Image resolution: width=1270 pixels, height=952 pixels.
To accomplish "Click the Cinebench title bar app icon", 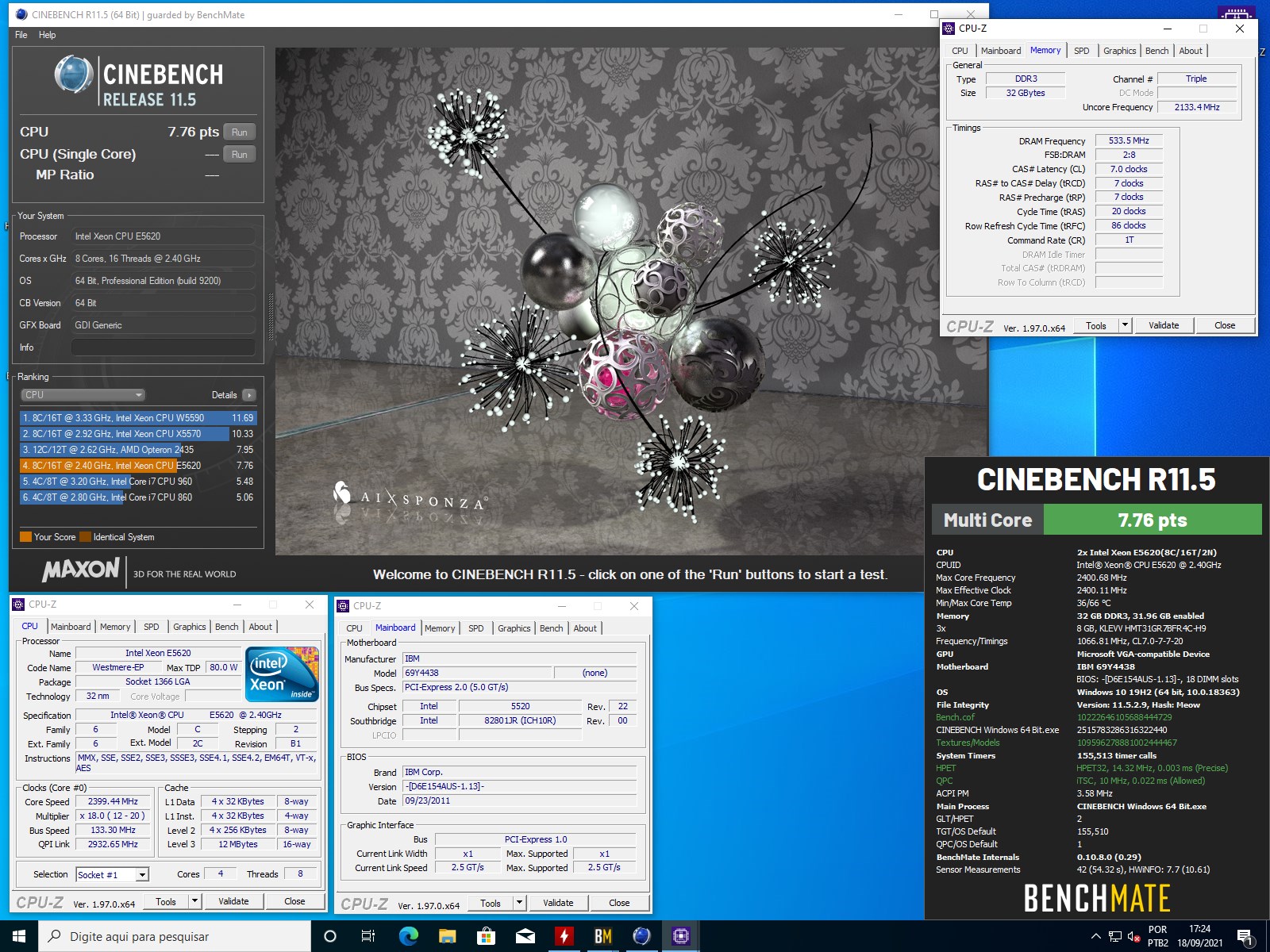I will 21,14.
